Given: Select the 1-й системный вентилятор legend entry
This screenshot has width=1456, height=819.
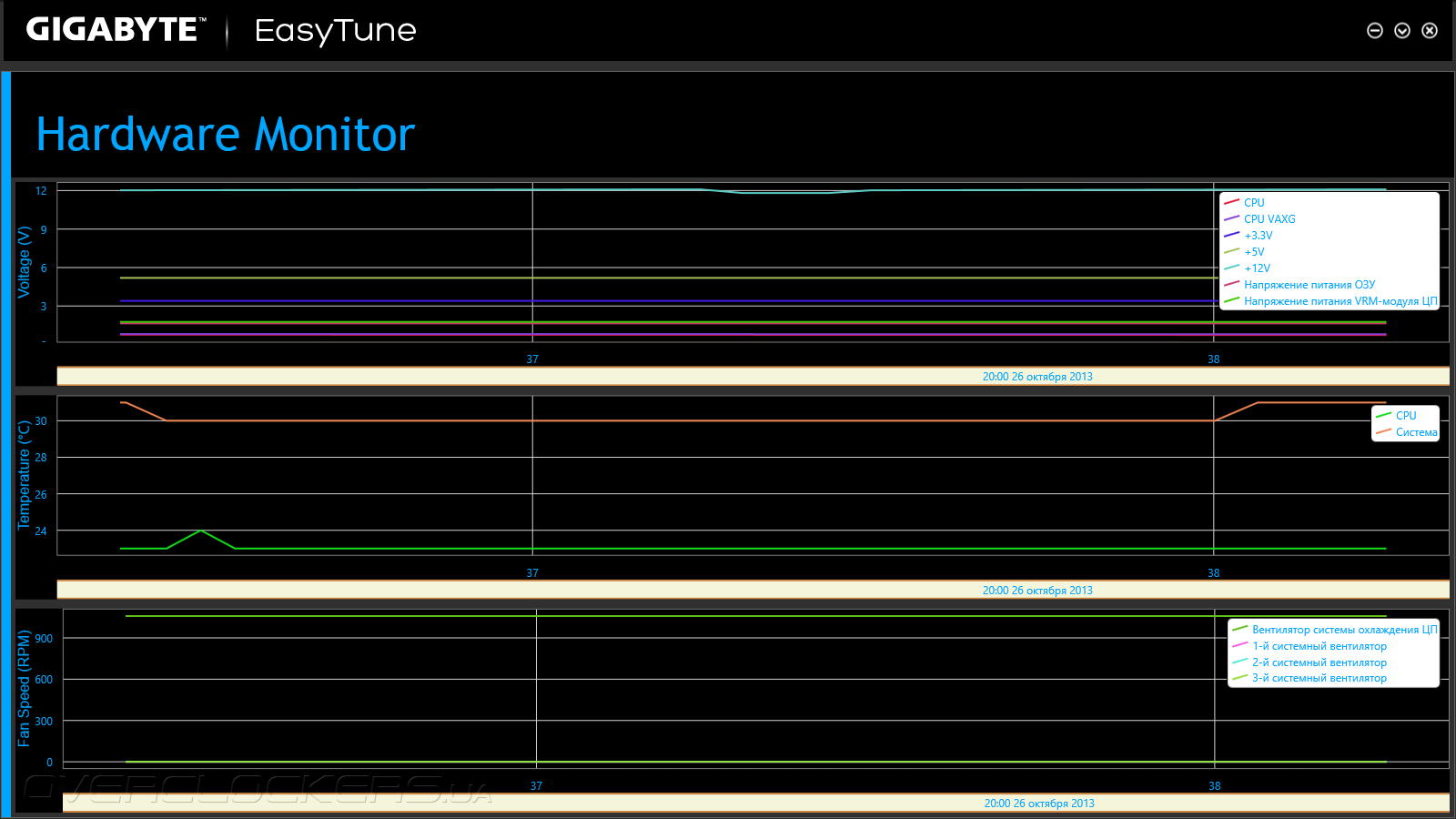Looking at the screenshot, I should [x=1319, y=646].
